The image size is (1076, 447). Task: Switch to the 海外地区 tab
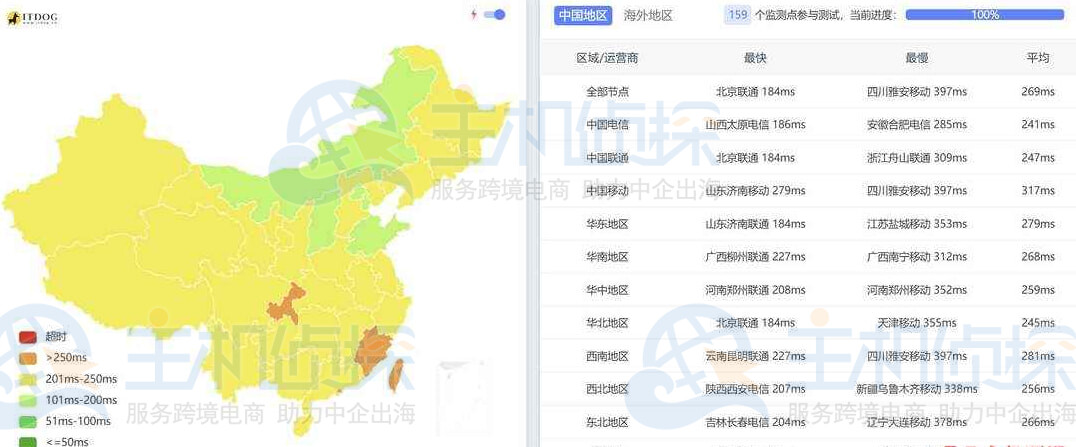648,15
